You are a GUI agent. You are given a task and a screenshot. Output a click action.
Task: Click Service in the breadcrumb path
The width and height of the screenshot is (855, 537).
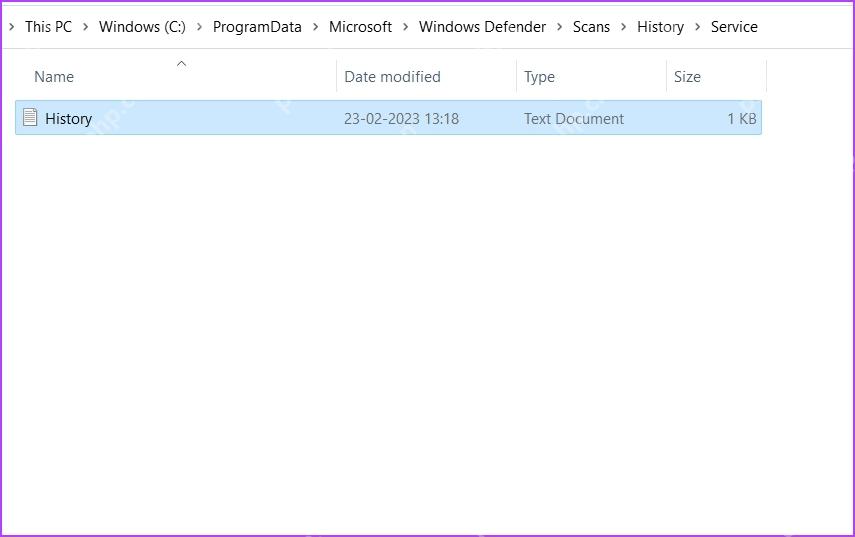point(734,27)
